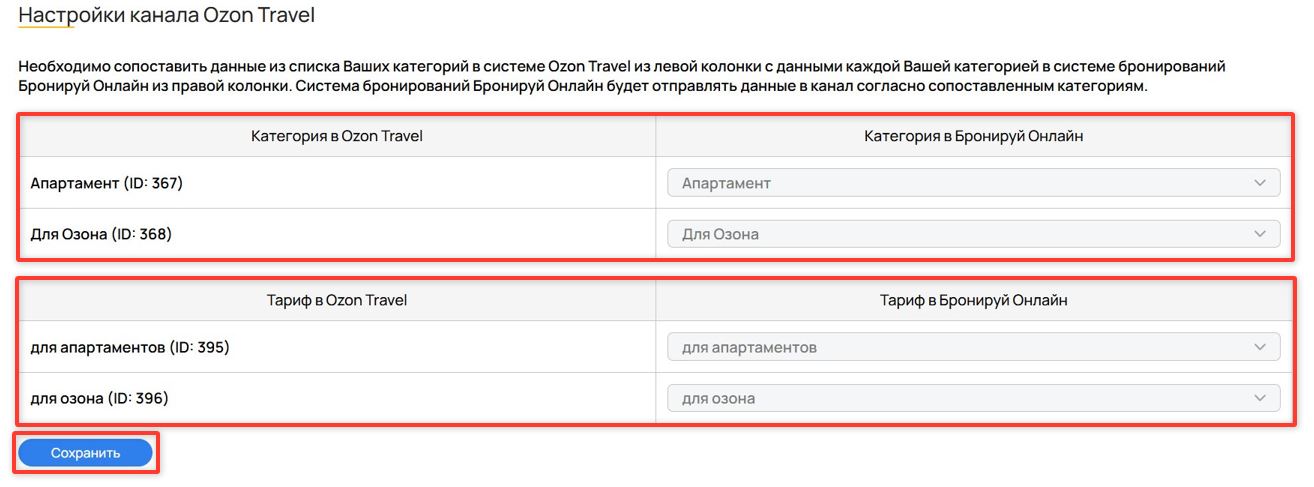Click the Тариф в Бронируй Онлайн header
This screenshot has width=1314, height=487.
point(973,299)
